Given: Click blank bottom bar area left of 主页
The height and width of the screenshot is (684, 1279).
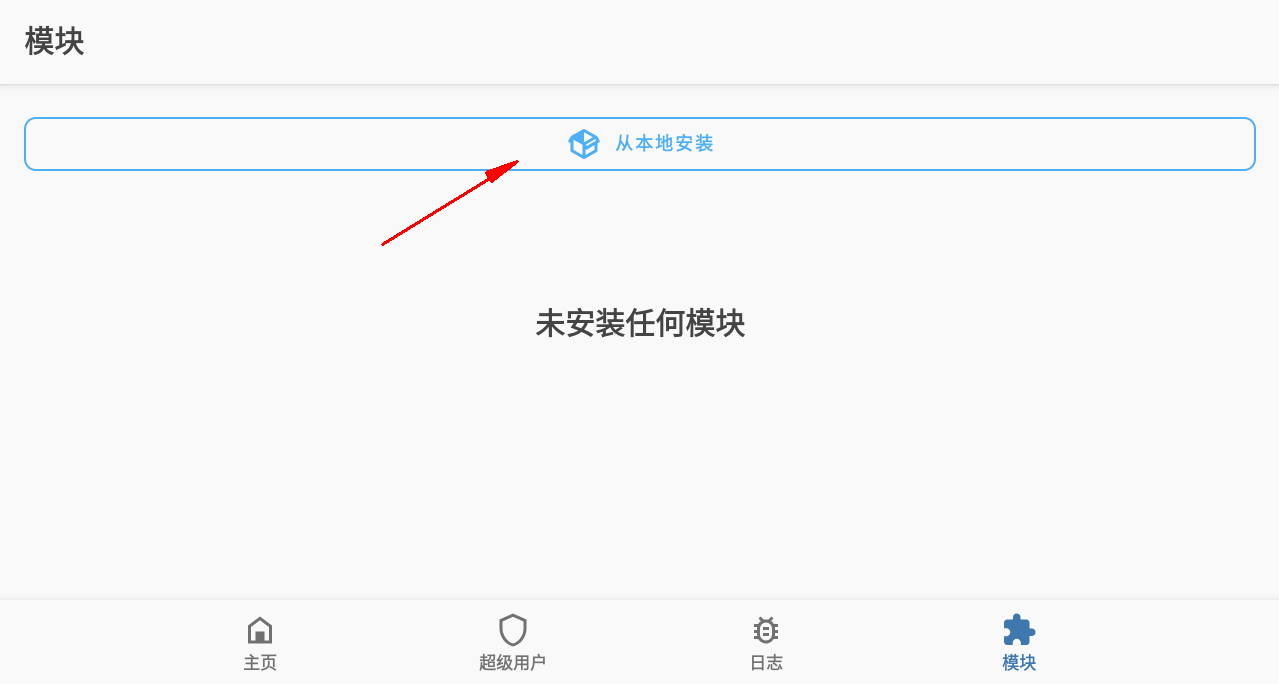Looking at the screenshot, I should tap(110, 642).
